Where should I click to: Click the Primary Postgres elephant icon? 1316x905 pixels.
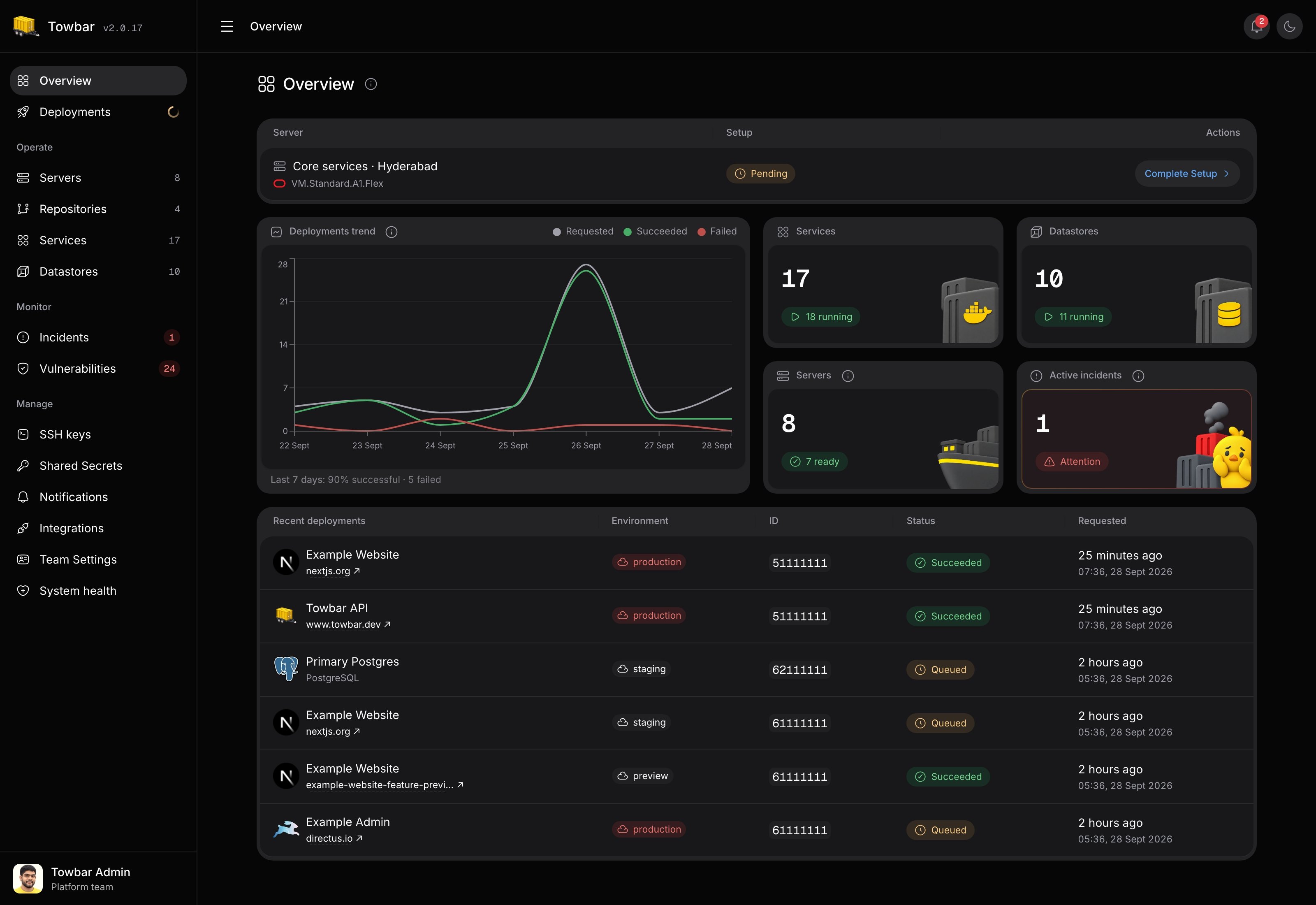pos(286,668)
